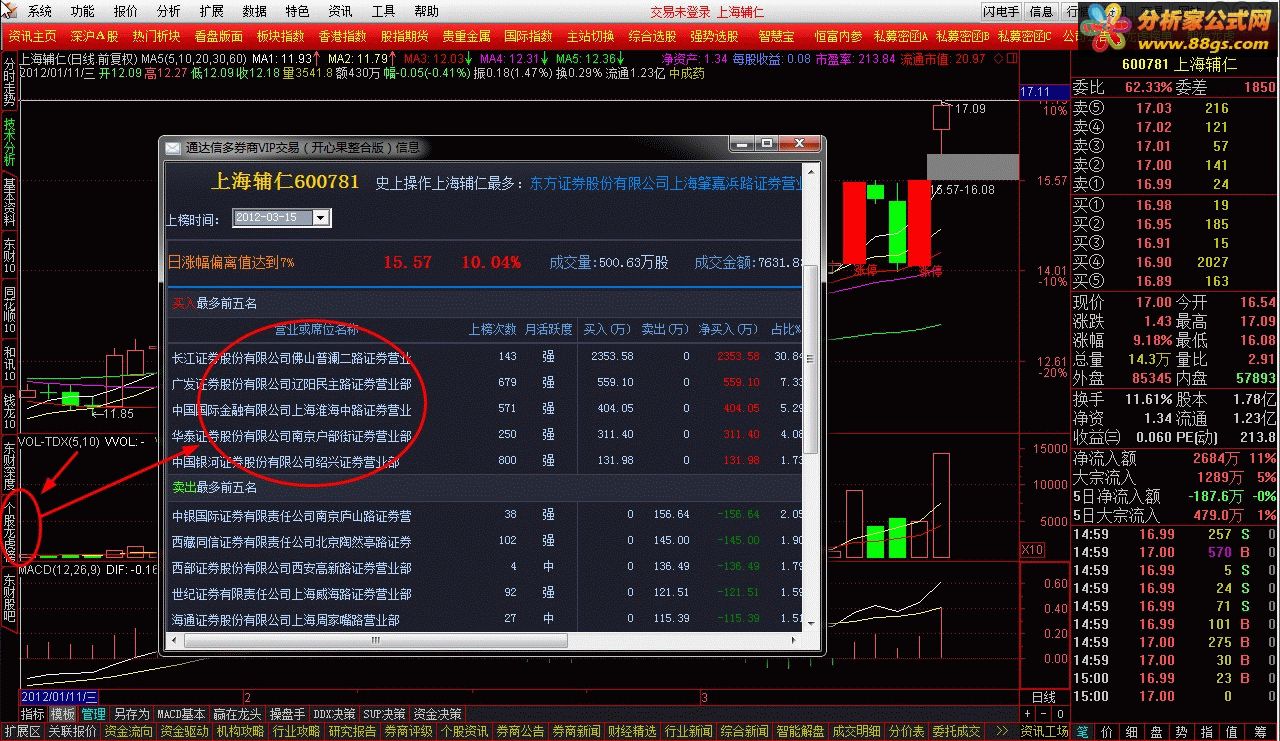Open the 系统 menu

pos(40,11)
